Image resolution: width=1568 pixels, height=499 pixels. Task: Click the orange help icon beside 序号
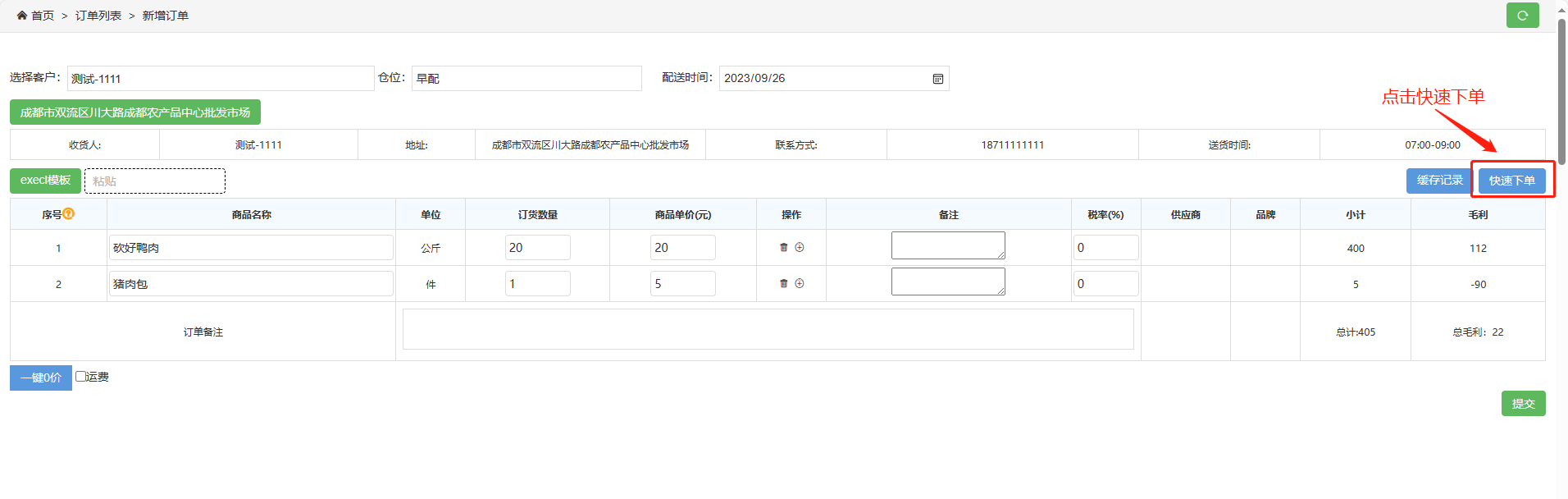[69, 213]
